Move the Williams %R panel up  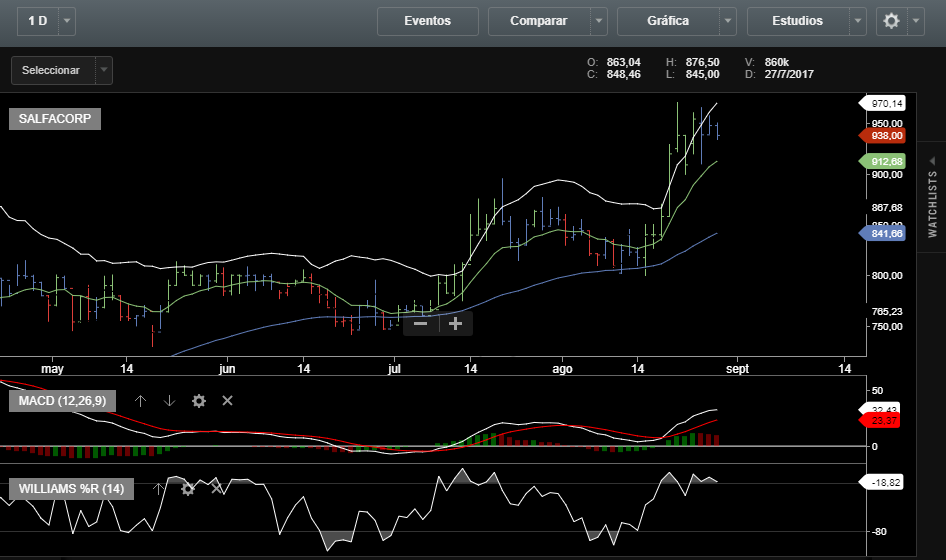tap(157, 489)
